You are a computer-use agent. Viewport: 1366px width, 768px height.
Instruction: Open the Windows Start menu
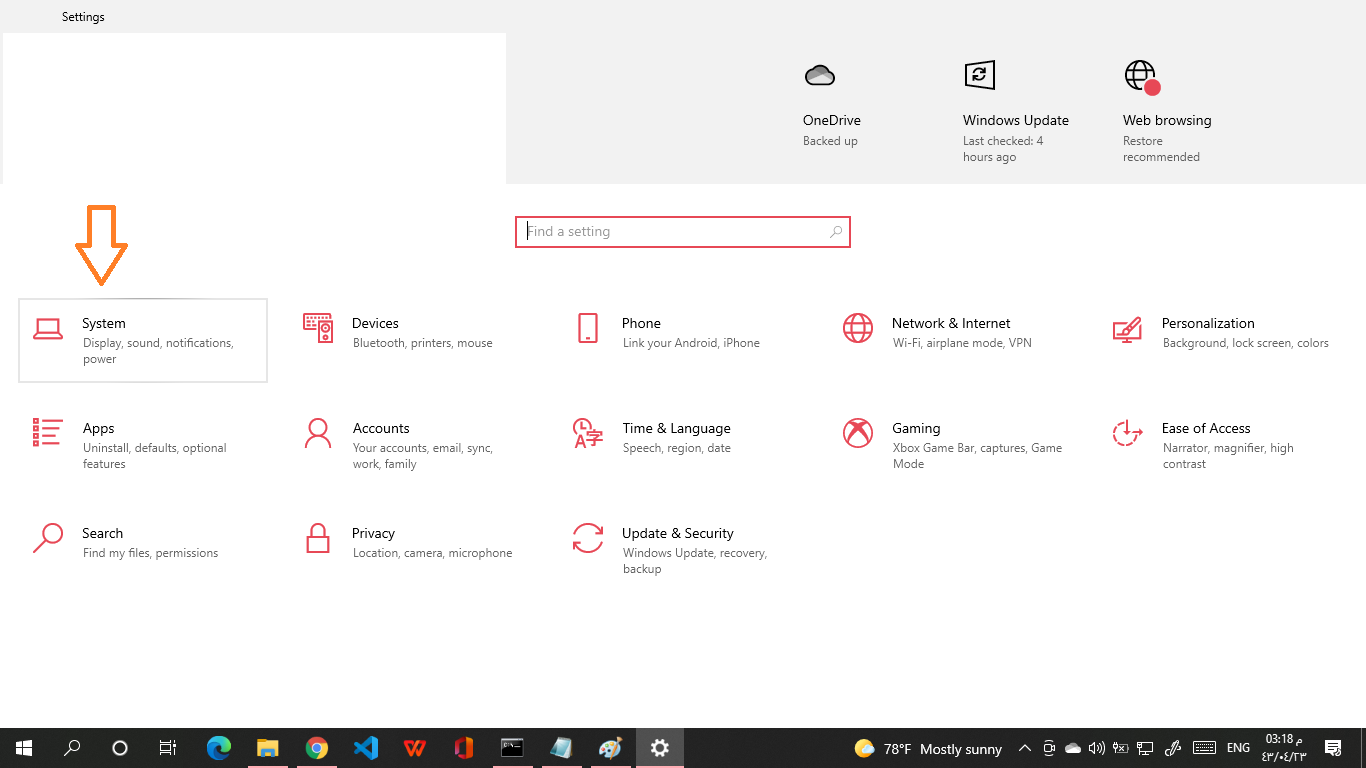click(x=24, y=748)
